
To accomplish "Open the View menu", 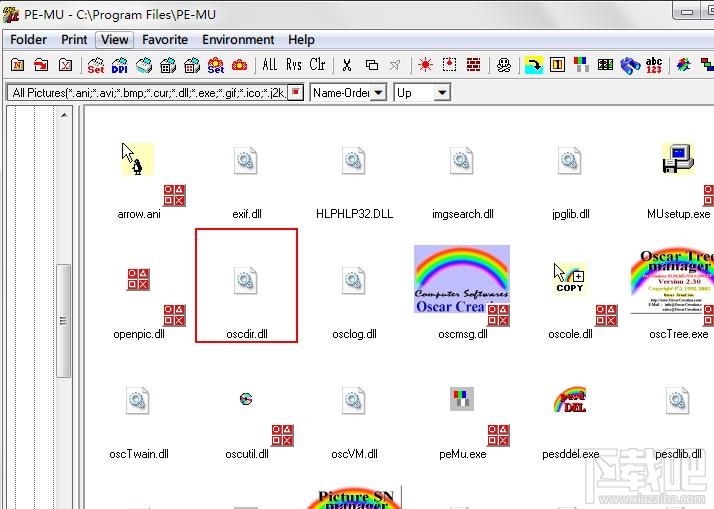I will click(x=114, y=40).
